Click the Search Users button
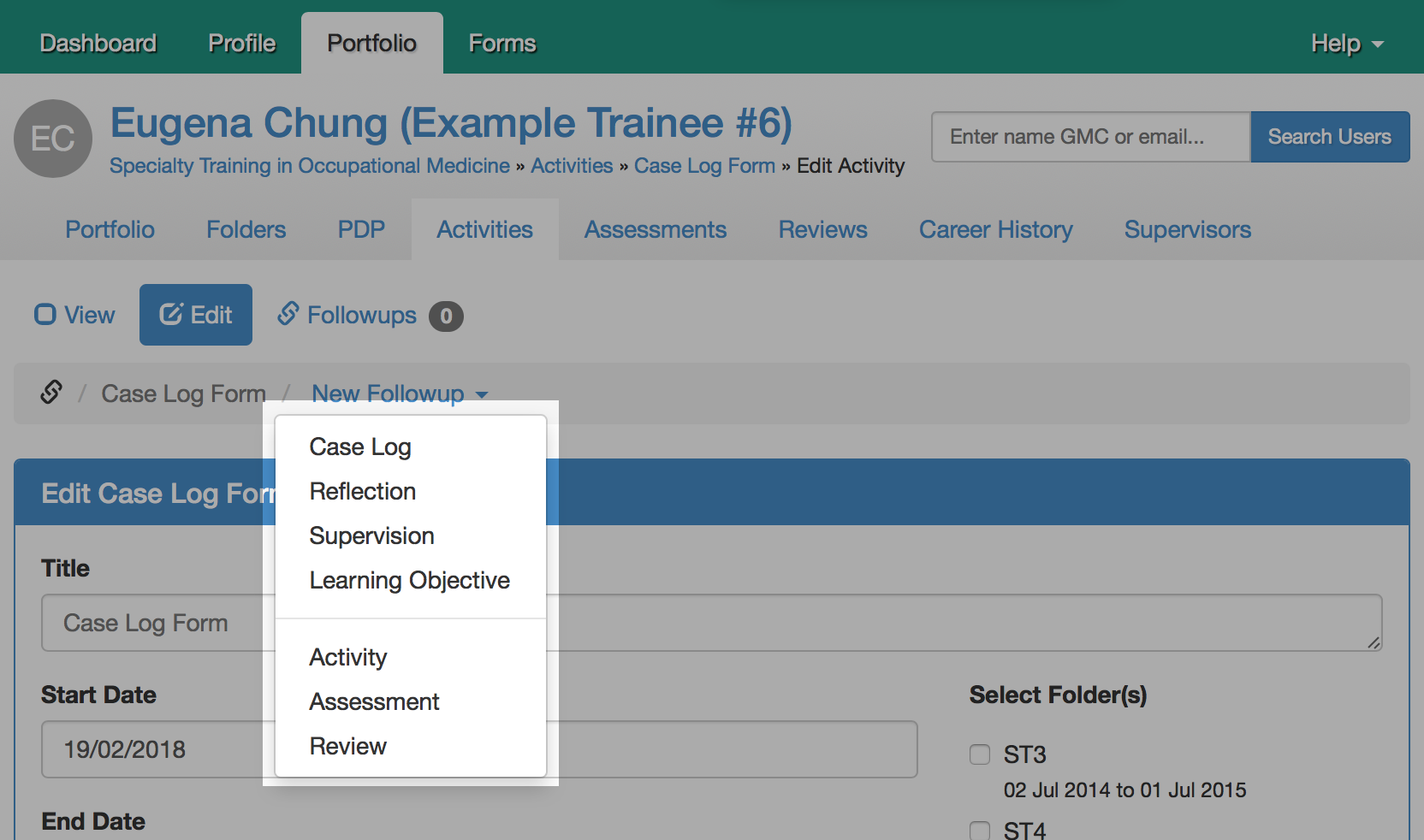Viewport: 1424px width, 840px height. [1330, 137]
